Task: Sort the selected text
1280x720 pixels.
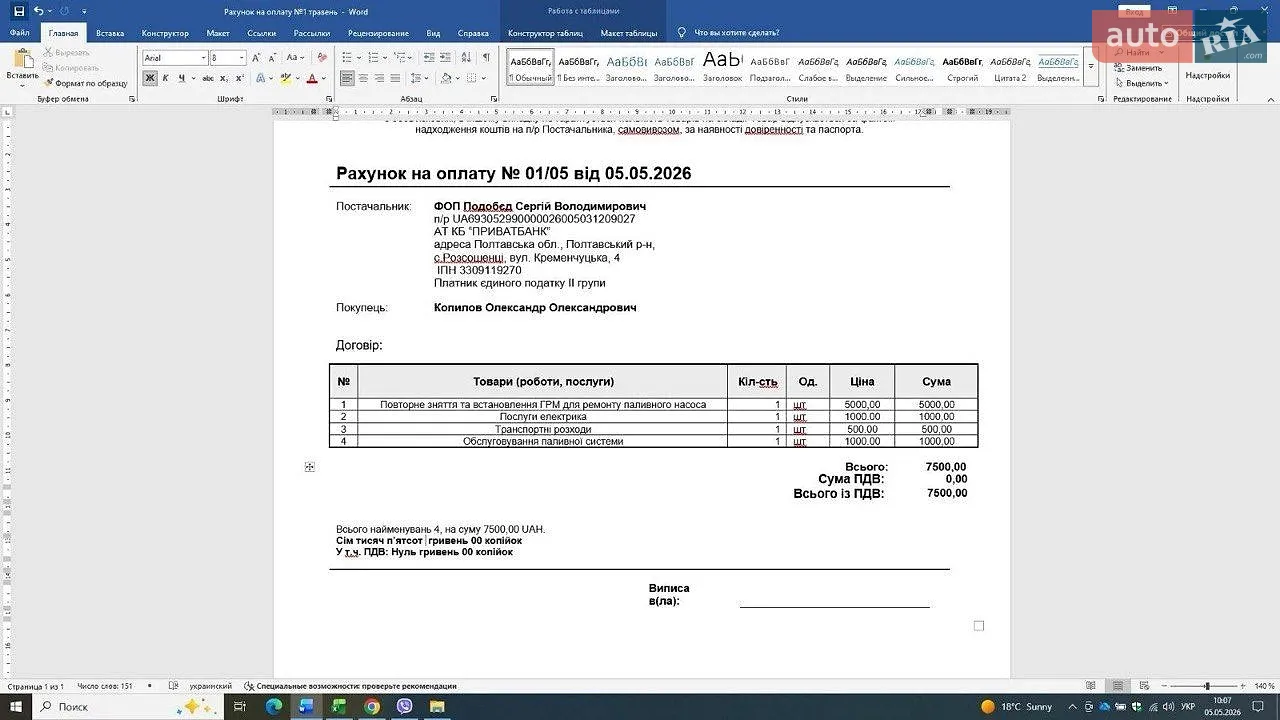Action: pyautogui.click(x=466, y=57)
